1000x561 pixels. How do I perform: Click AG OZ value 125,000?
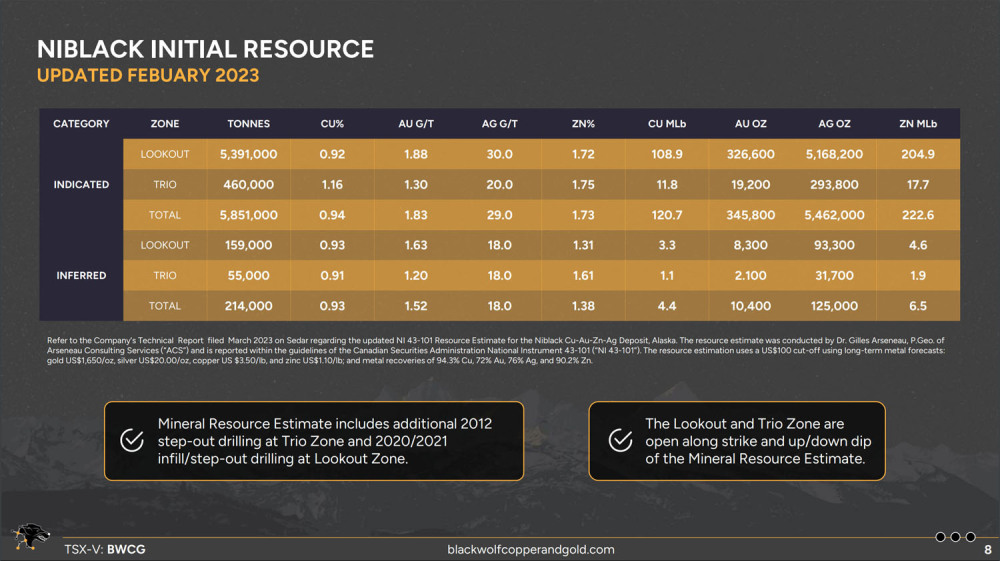(834, 306)
